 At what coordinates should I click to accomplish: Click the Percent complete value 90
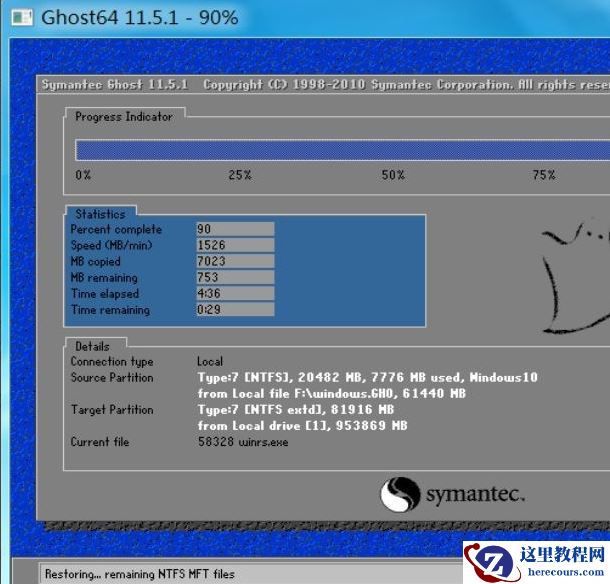tap(235, 229)
